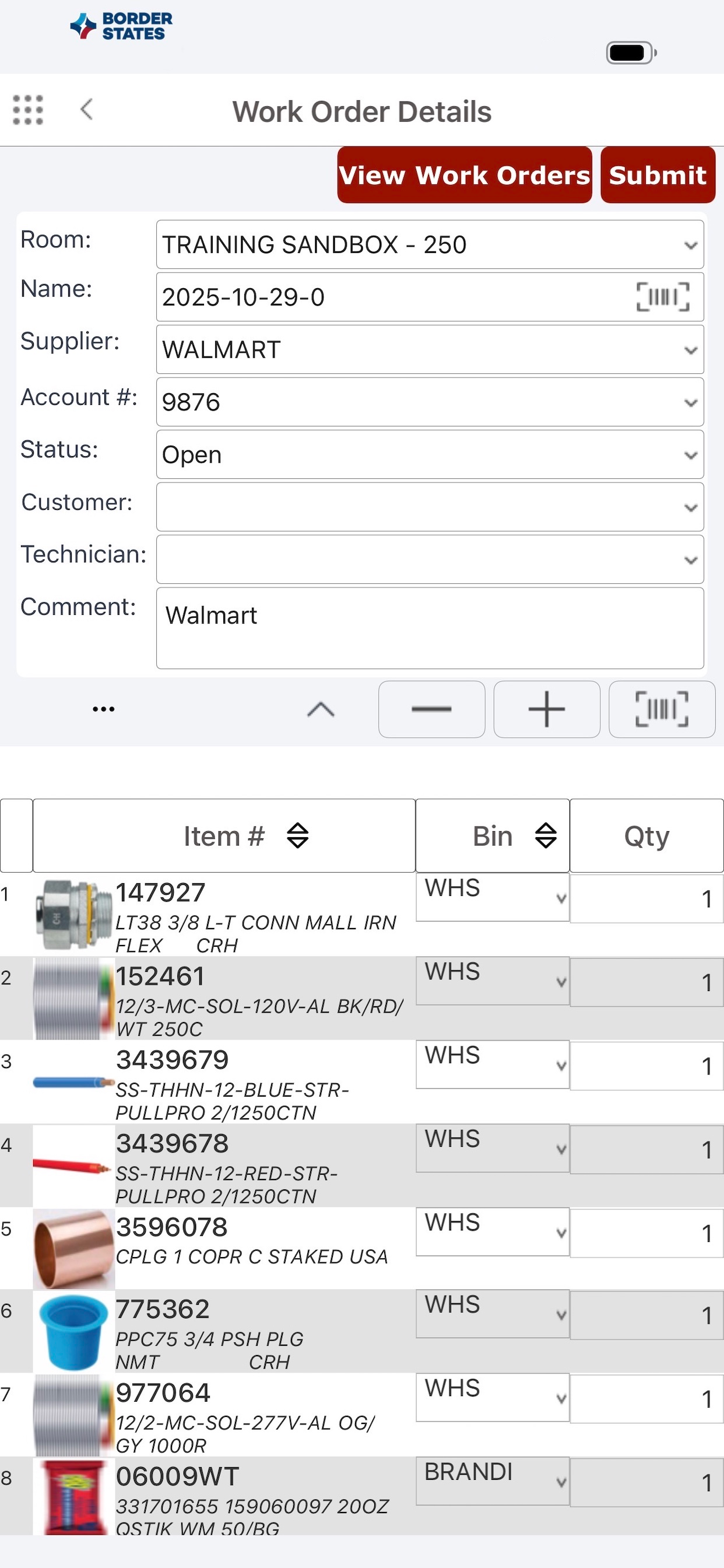Tap the barcode scan item button
724x1568 pixels.
tap(662, 709)
